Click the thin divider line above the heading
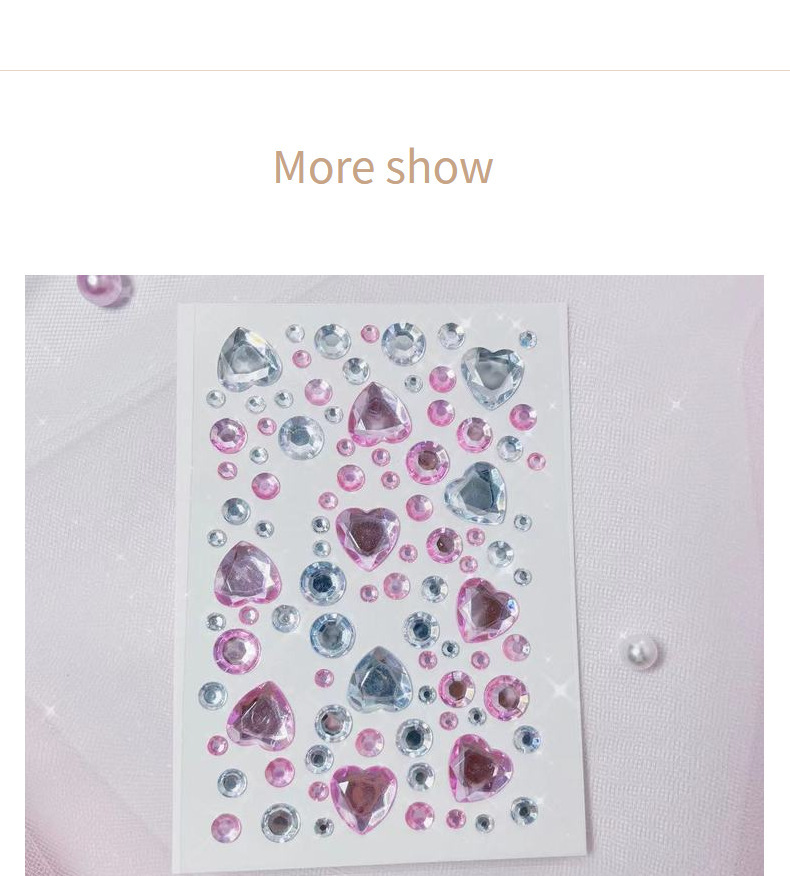 (x=395, y=70)
